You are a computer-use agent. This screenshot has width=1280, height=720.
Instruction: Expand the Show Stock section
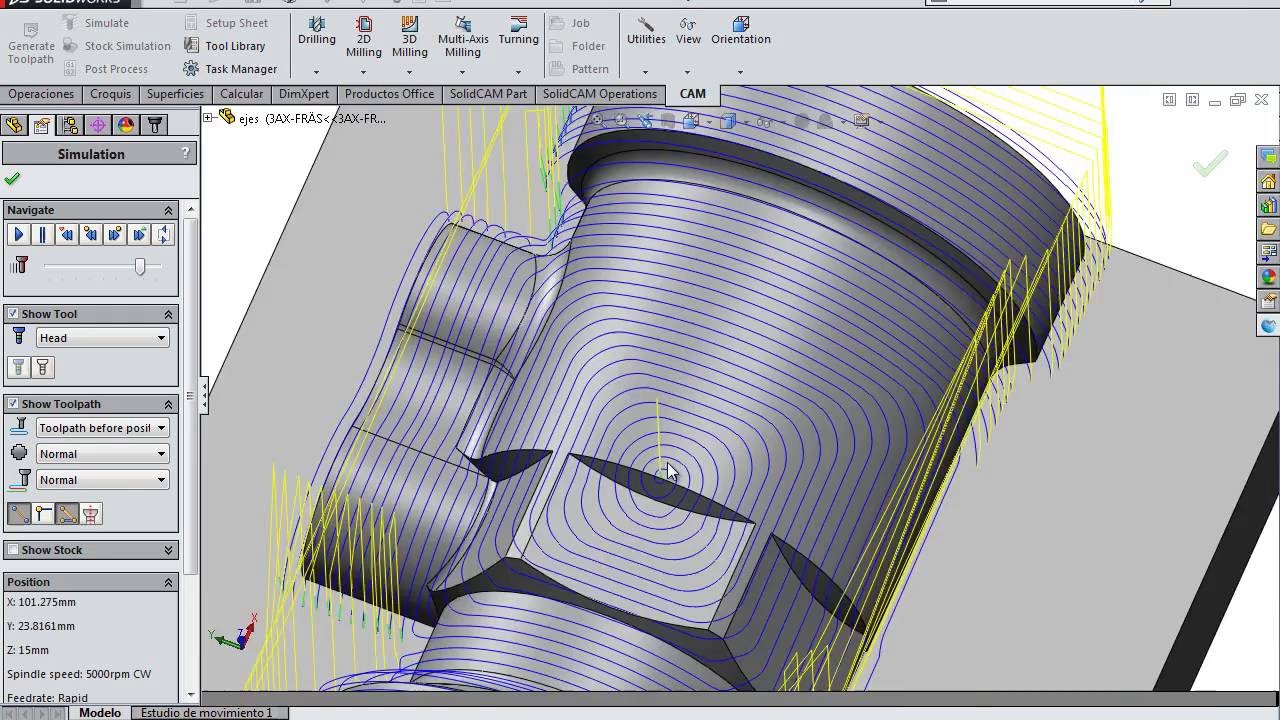pyautogui.click(x=168, y=550)
